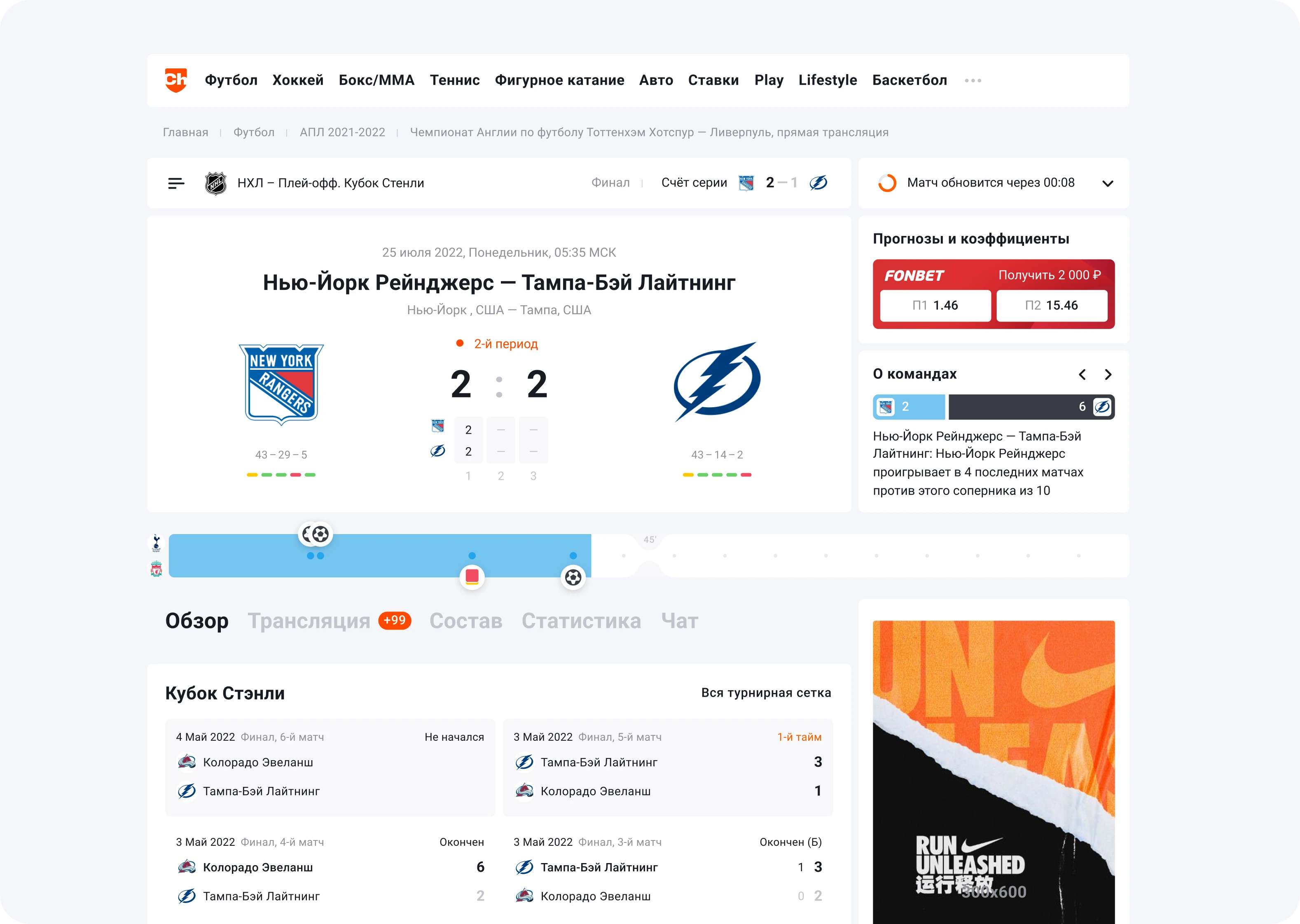Screen dimensions: 1300x924
Task: Switch to the Трансляция tab
Action: [309, 621]
